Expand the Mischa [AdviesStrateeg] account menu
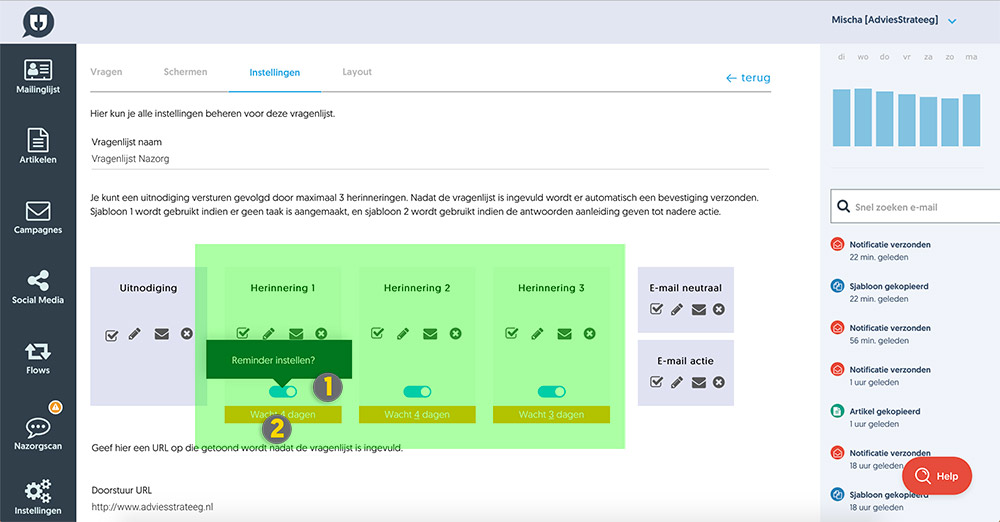Viewport: 1000px width, 522px height. point(893,20)
